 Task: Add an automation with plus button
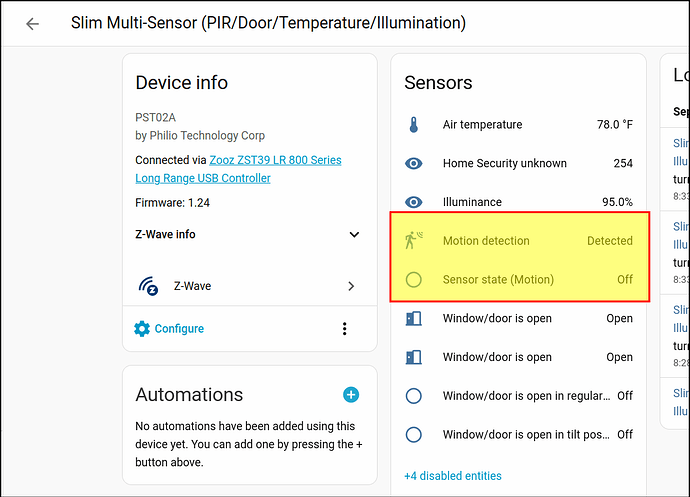click(351, 395)
